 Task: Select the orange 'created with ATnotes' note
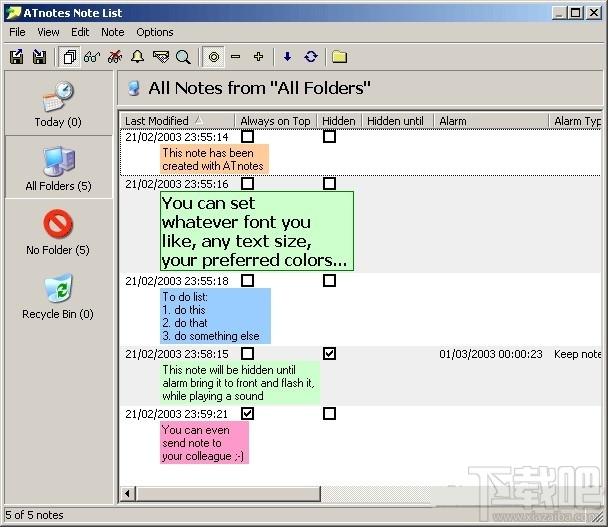point(214,159)
